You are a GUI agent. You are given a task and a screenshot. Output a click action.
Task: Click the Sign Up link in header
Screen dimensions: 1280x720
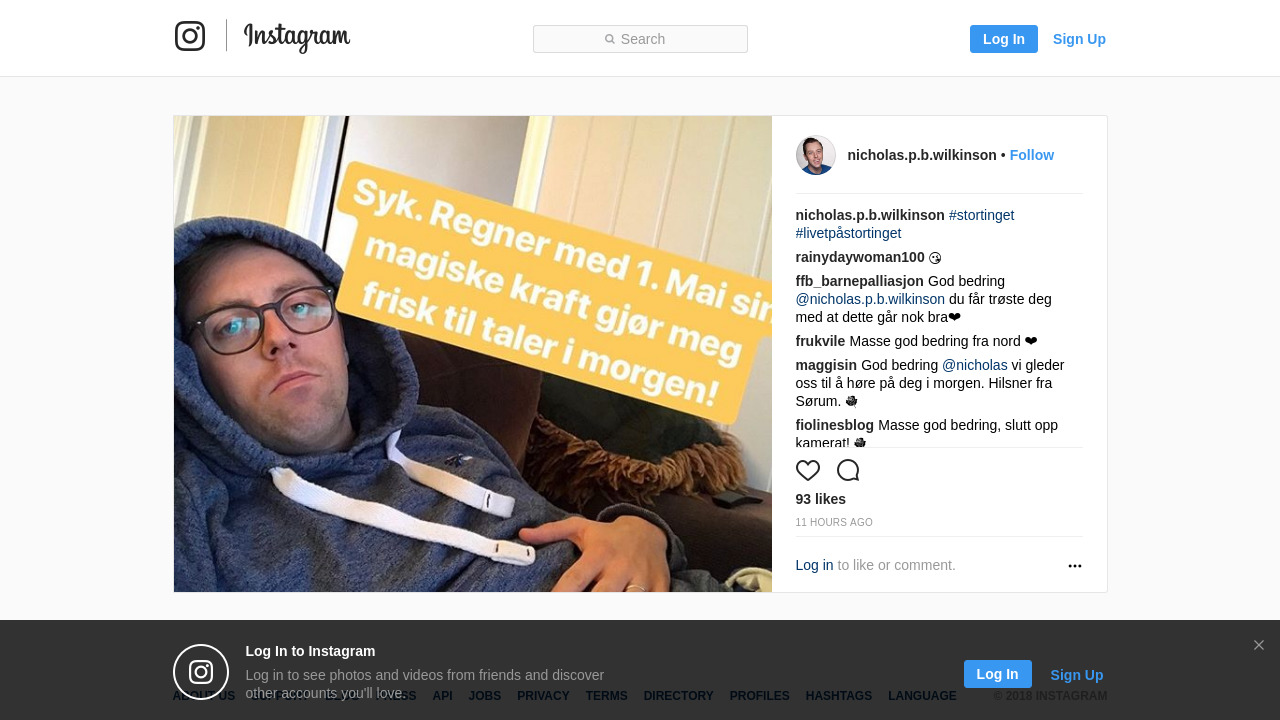tap(1079, 39)
